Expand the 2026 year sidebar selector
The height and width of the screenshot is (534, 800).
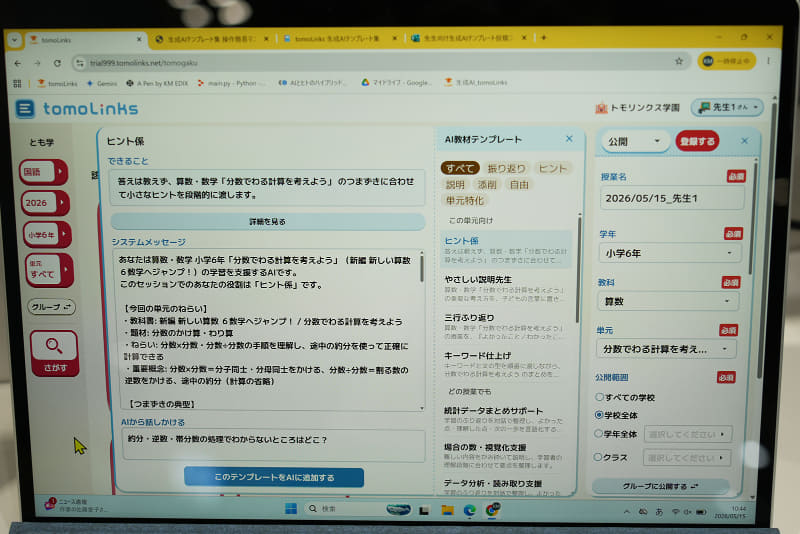tap(45, 202)
